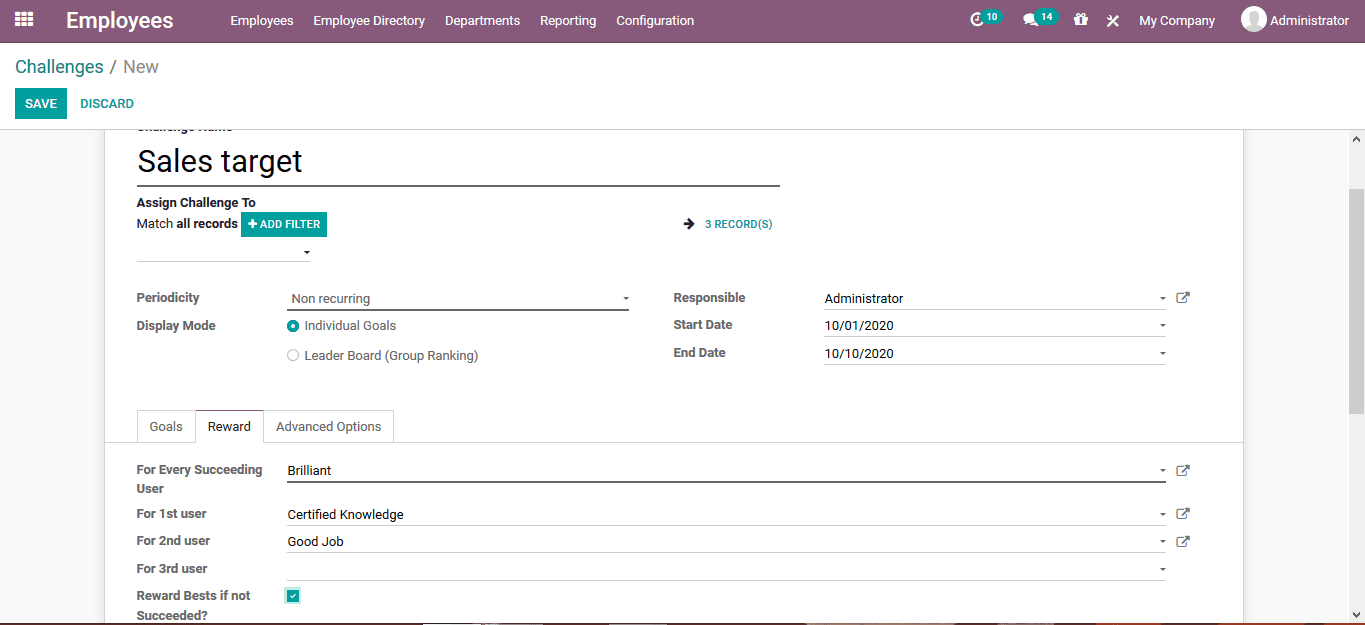Uncheck Reward Bests if not Succeeded

[292, 595]
